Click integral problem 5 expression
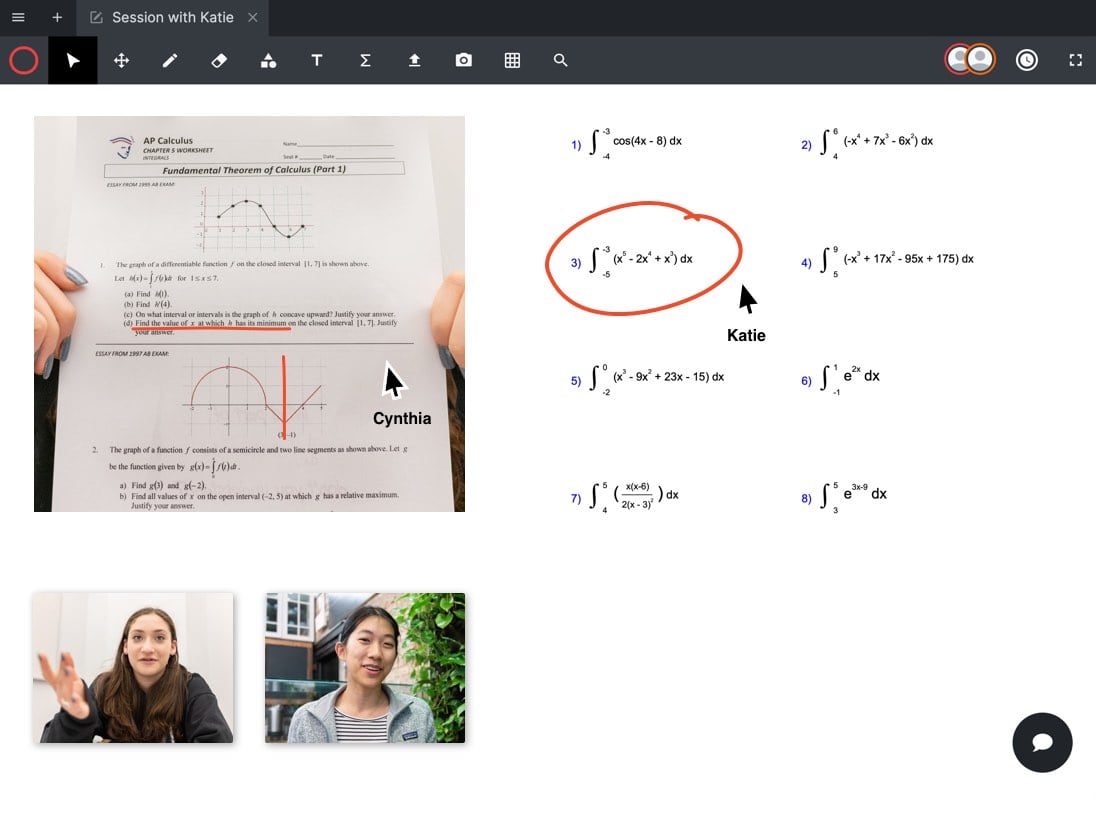The image size is (1096, 822). pyautogui.click(x=648, y=380)
